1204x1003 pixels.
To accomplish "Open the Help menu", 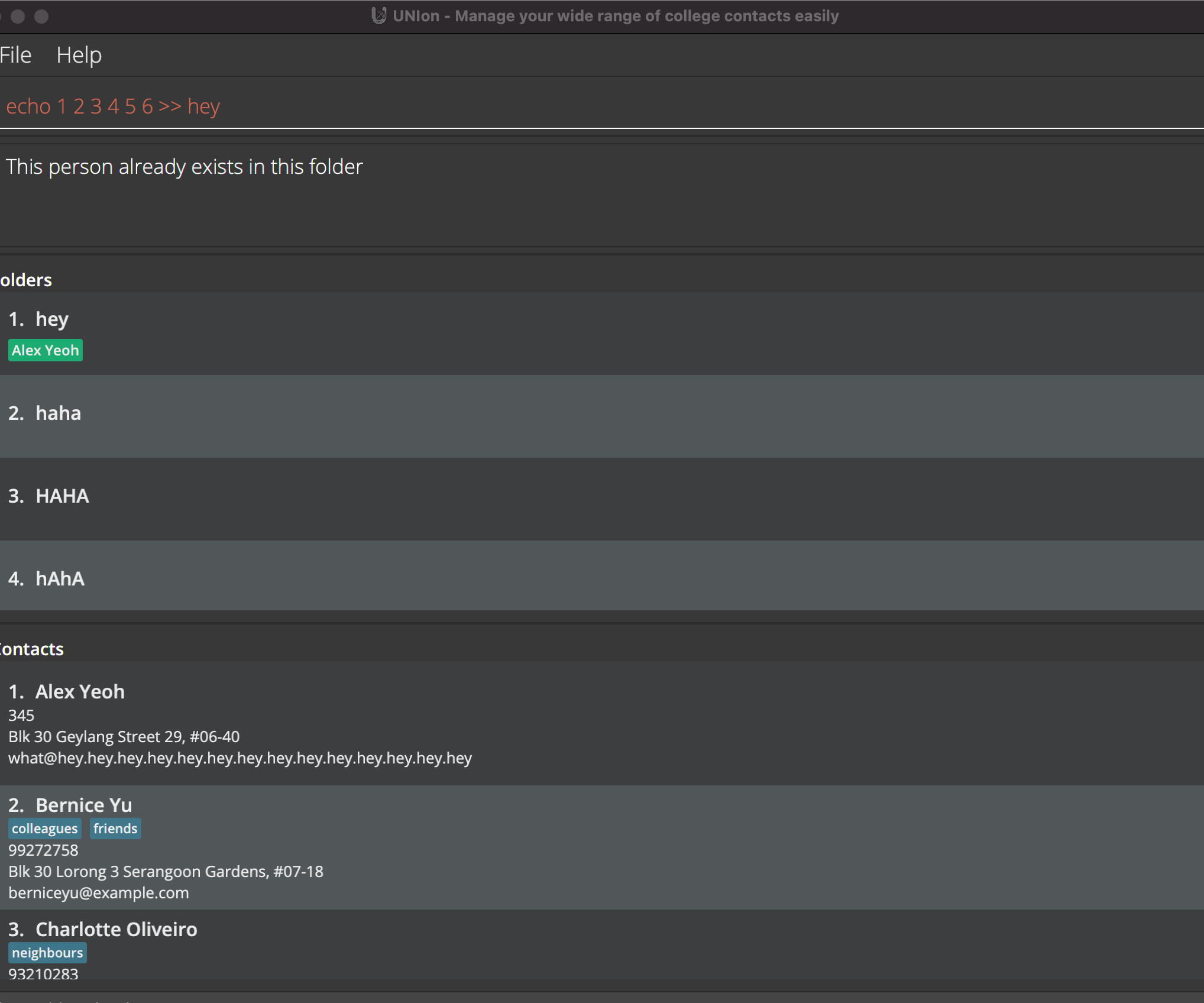I will click(x=79, y=55).
